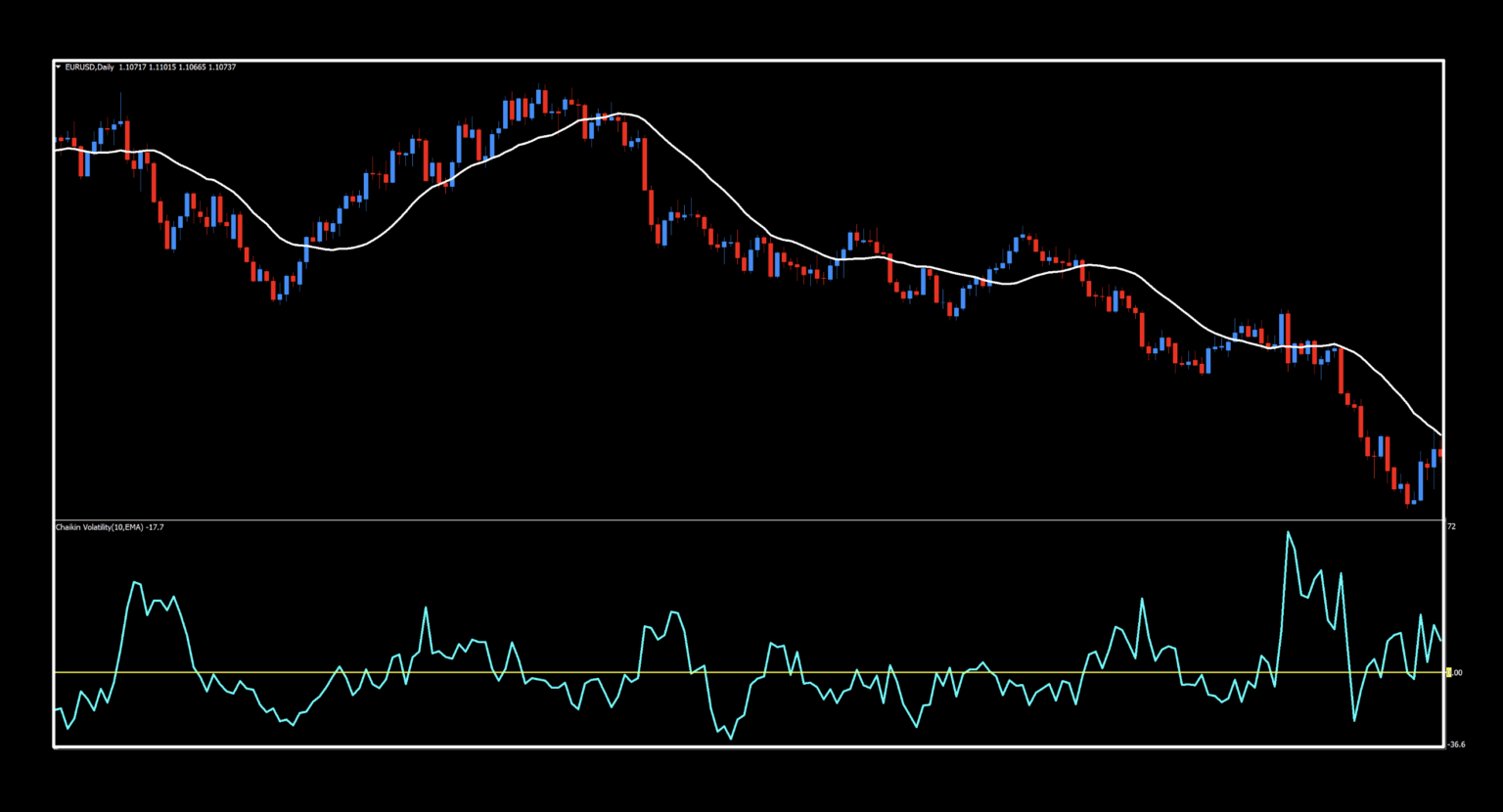
Task: Select the EURUSD,Daily symbol label
Action: pyautogui.click(x=87, y=67)
